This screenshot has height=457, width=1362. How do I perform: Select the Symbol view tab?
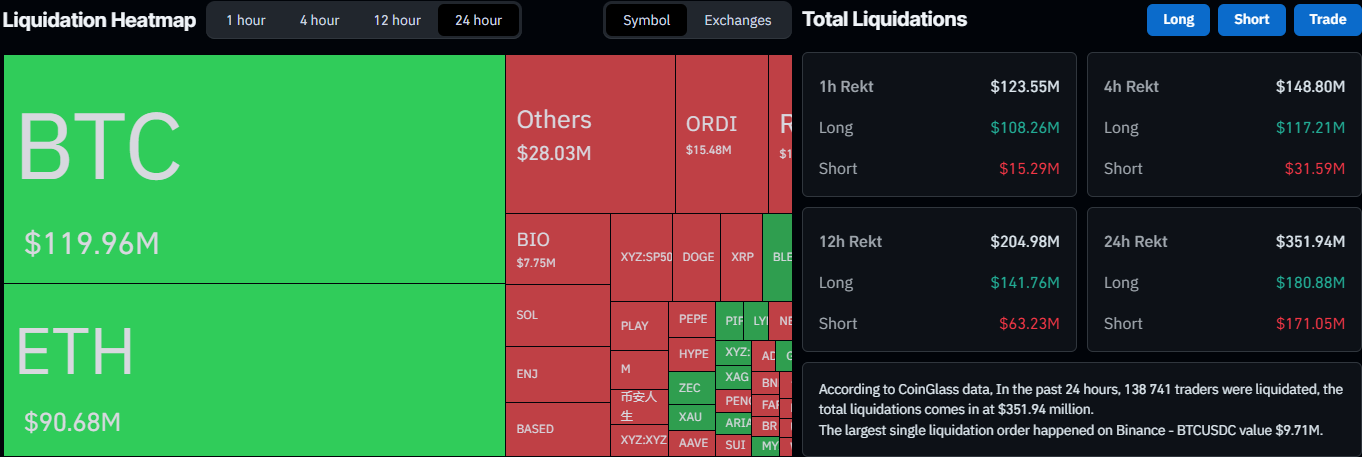[647, 20]
